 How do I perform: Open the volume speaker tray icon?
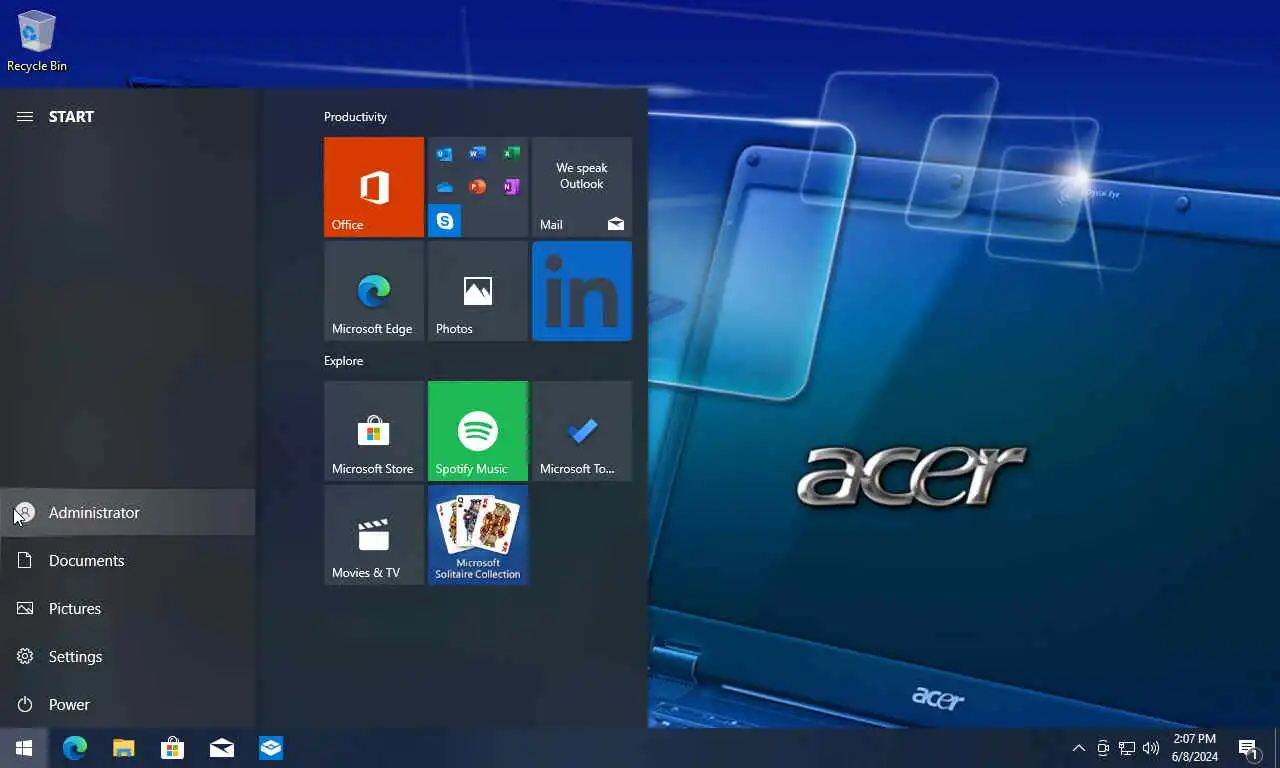tap(1151, 748)
